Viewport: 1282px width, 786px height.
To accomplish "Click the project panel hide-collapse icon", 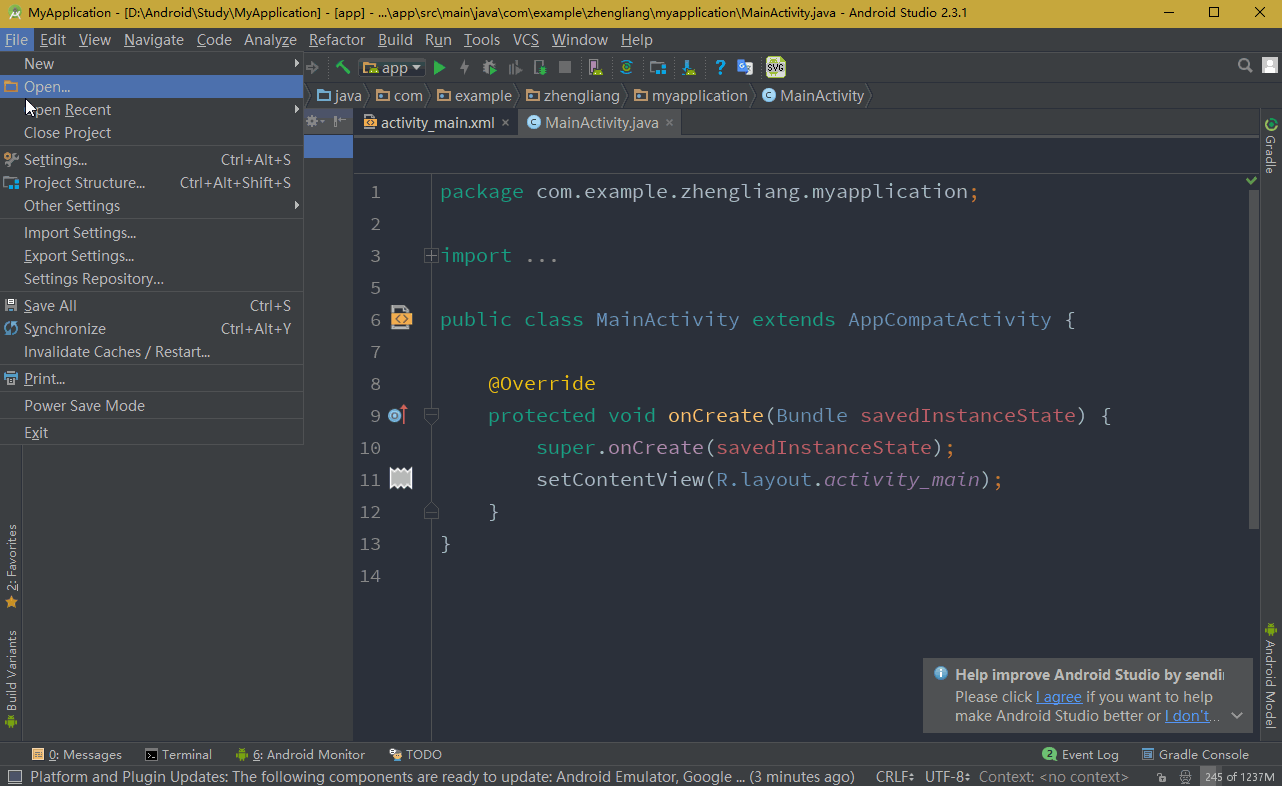I will 339,121.
